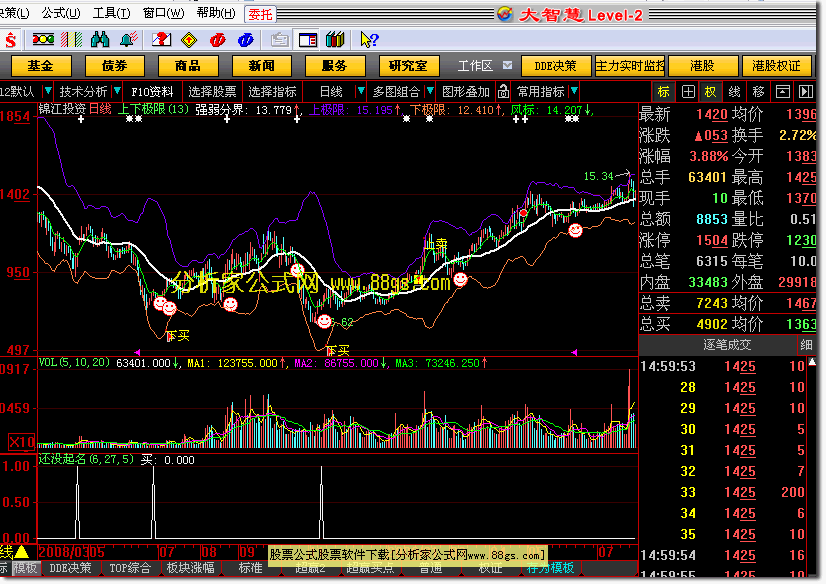The height and width of the screenshot is (584, 826).
Task: Click the trade list scrollbar up arrow
Action: (812, 362)
